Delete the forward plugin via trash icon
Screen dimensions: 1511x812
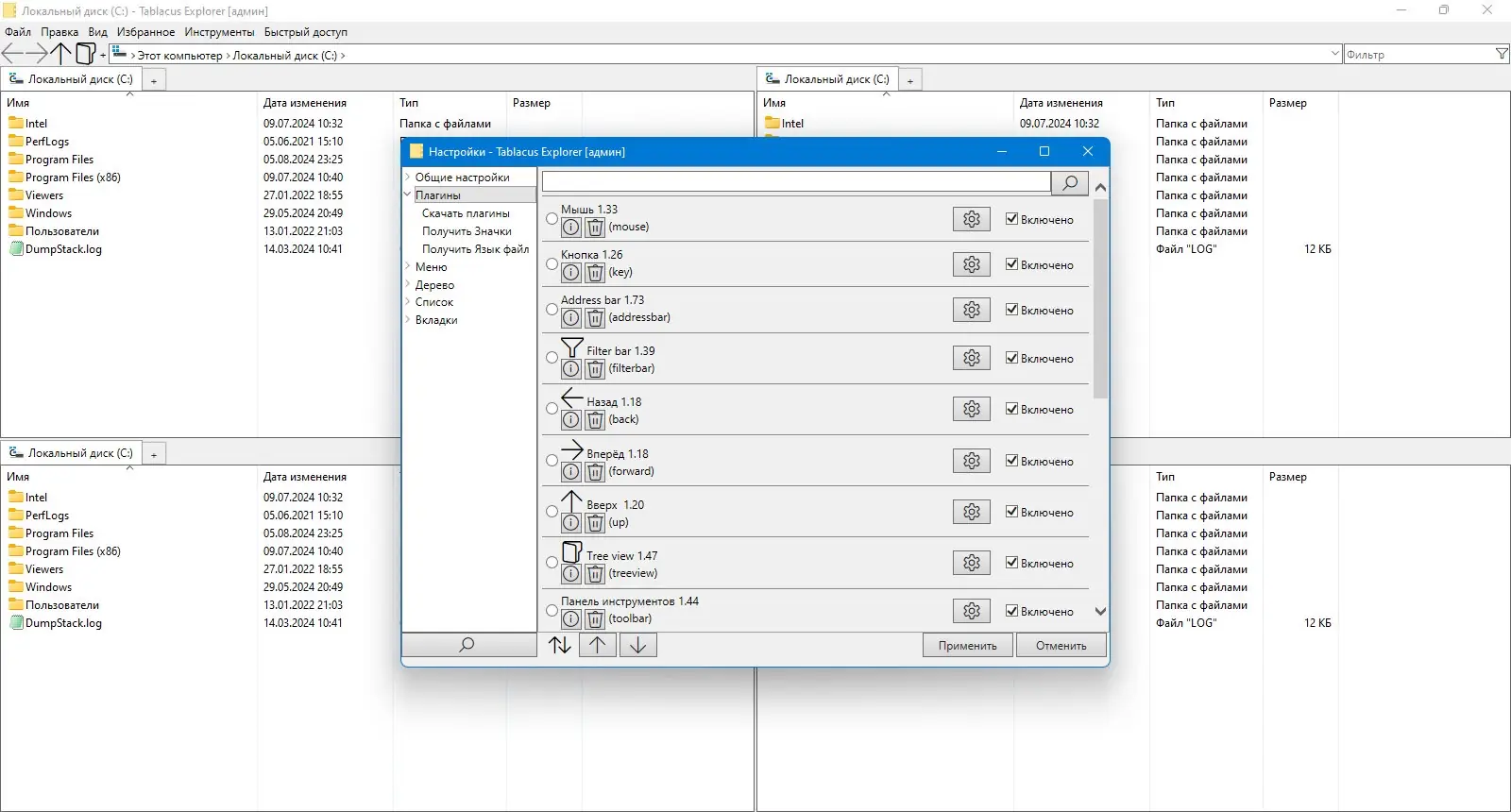click(595, 472)
